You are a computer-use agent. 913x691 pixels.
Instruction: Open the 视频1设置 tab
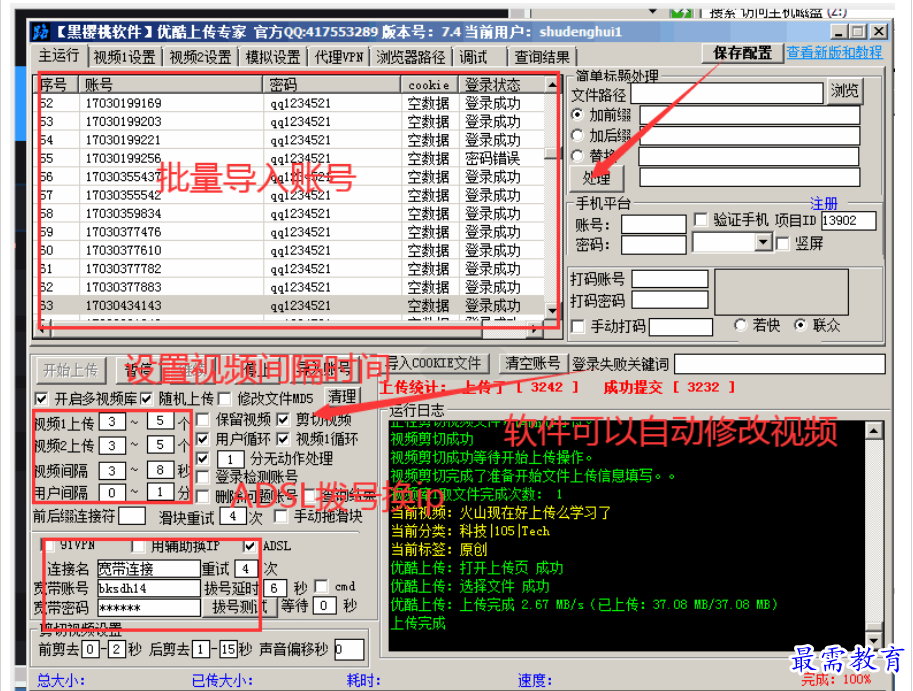pyautogui.click(x=125, y=57)
